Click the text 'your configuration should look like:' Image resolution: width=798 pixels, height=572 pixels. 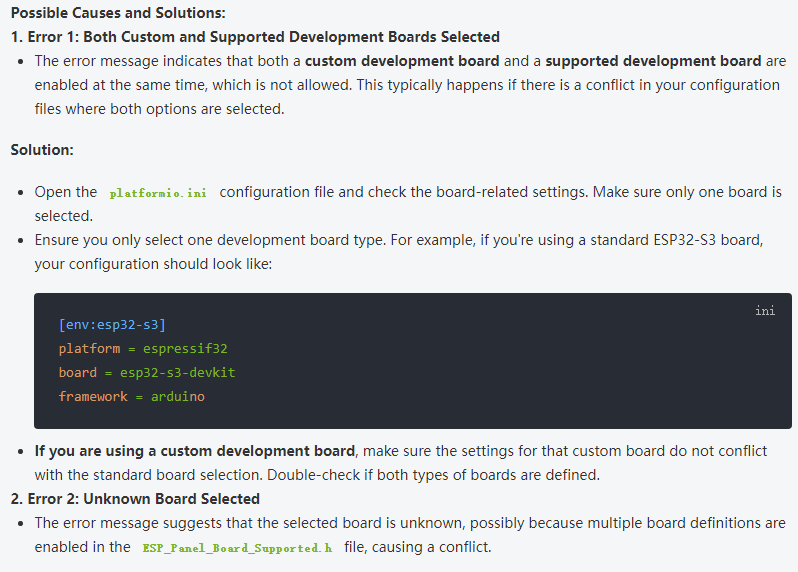click(153, 264)
